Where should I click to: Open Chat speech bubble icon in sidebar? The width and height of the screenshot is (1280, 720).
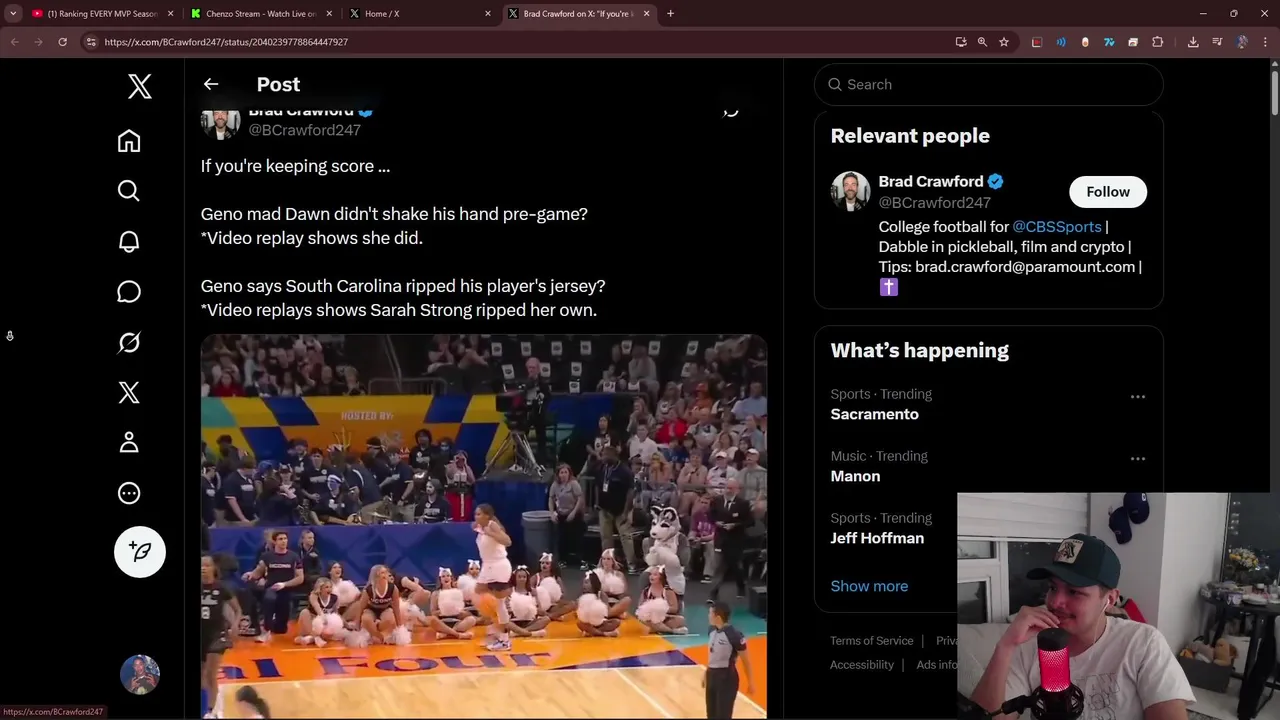click(x=129, y=292)
